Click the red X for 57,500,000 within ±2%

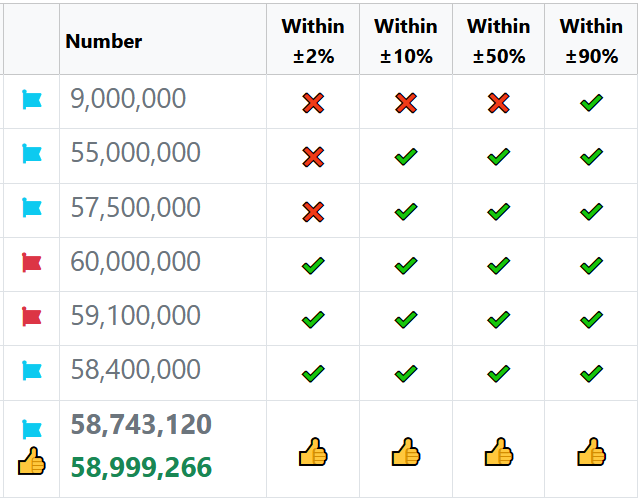(313, 211)
